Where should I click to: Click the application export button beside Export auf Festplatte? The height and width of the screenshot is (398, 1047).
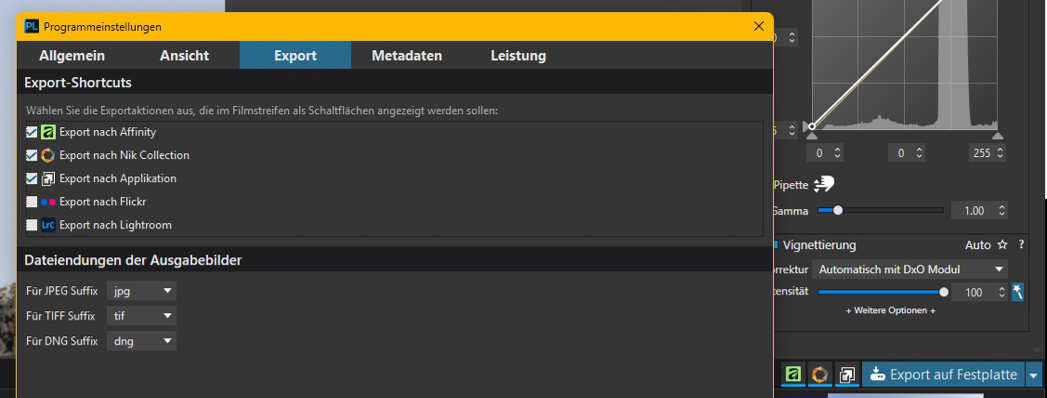[x=846, y=375]
